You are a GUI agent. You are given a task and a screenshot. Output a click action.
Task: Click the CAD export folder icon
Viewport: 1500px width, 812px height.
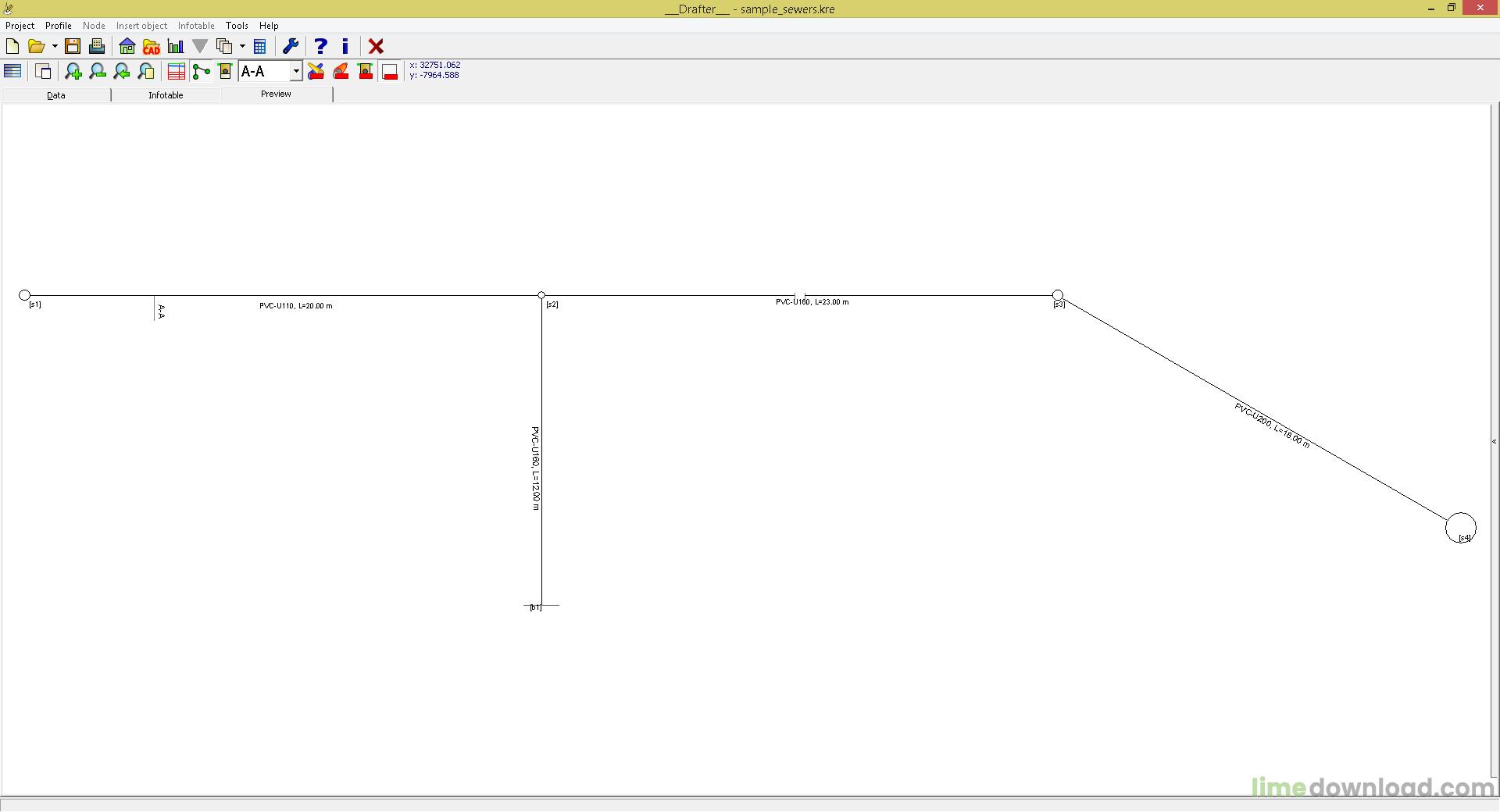click(x=152, y=47)
